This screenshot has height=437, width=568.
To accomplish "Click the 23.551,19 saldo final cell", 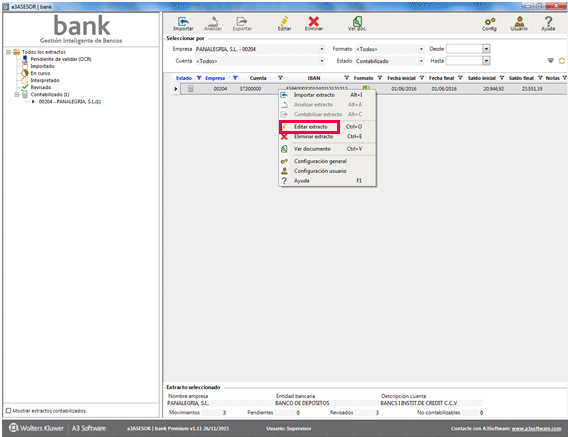I will [532, 89].
